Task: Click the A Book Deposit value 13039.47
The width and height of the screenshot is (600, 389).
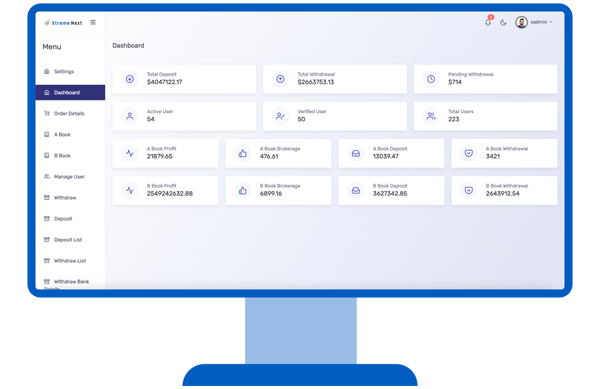Action: point(386,156)
